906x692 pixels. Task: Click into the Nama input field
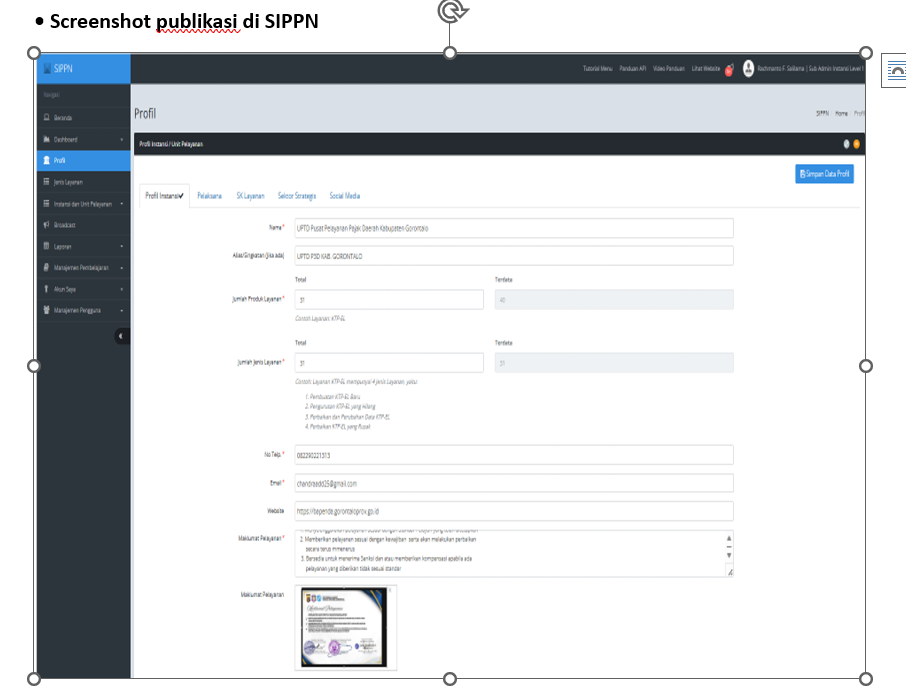point(514,228)
